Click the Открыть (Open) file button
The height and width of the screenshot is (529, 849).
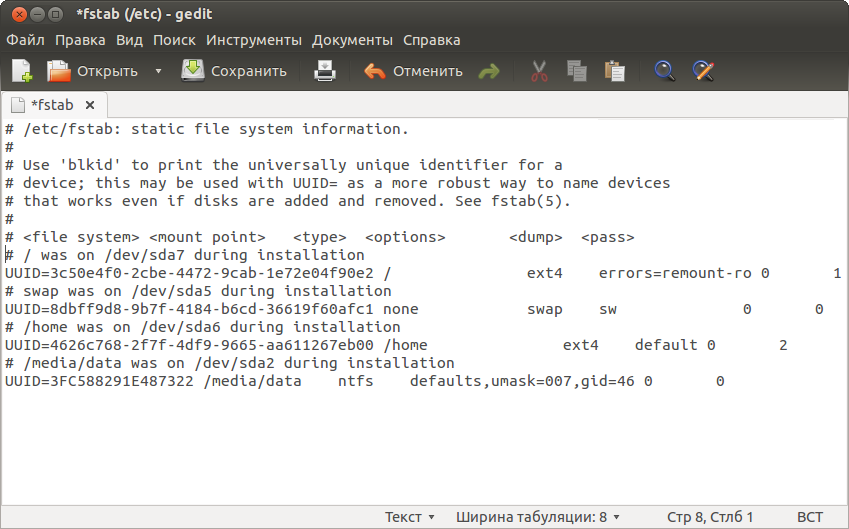[93, 71]
